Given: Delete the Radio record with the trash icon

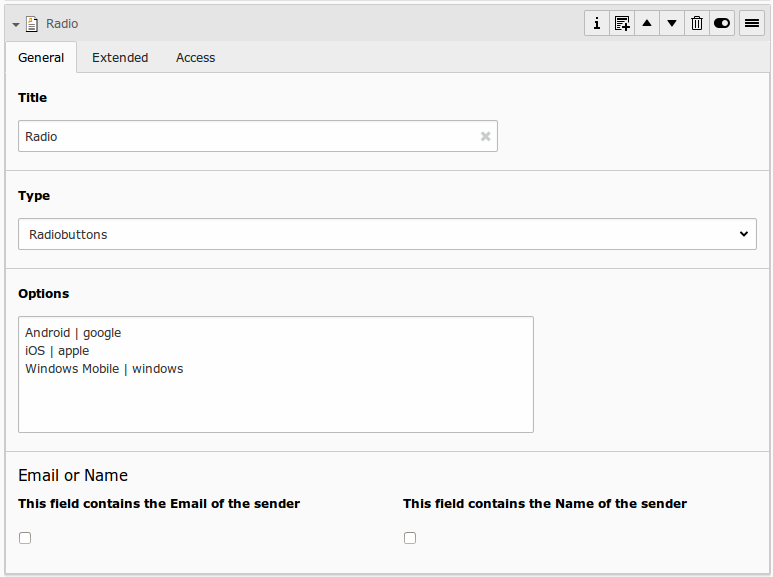Looking at the screenshot, I should pyautogui.click(x=697, y=23).
